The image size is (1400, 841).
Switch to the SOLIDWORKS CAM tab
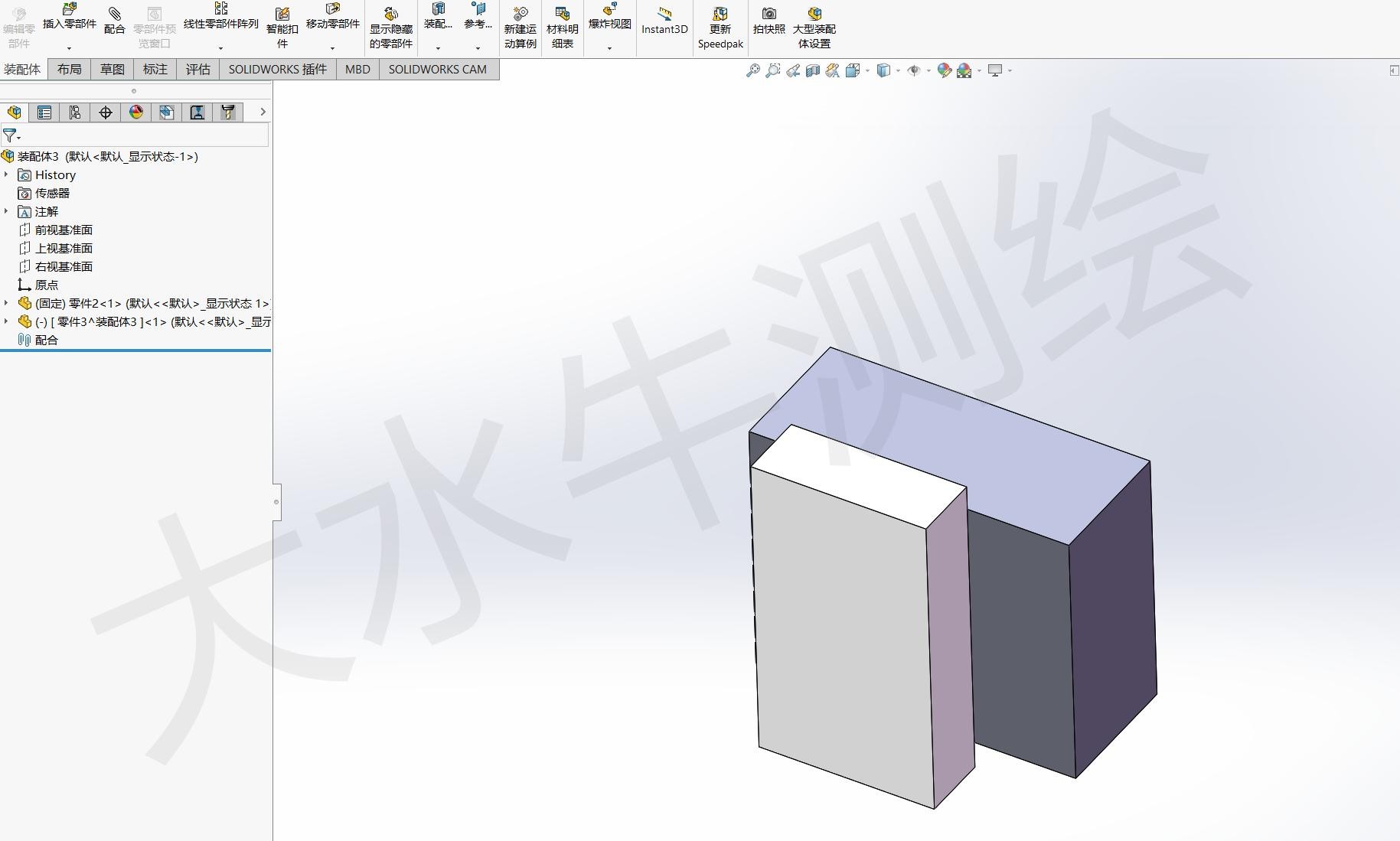click(x=437, y=69)
